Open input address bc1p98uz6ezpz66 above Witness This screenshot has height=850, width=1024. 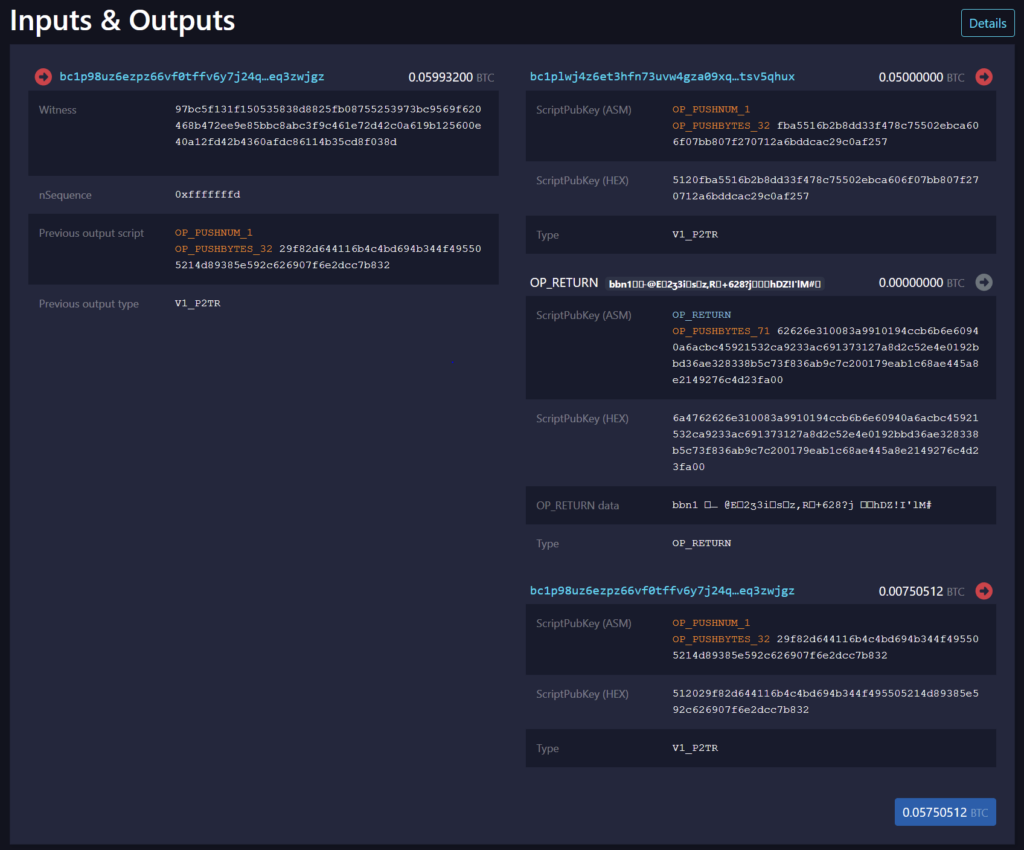click(192, 76)
